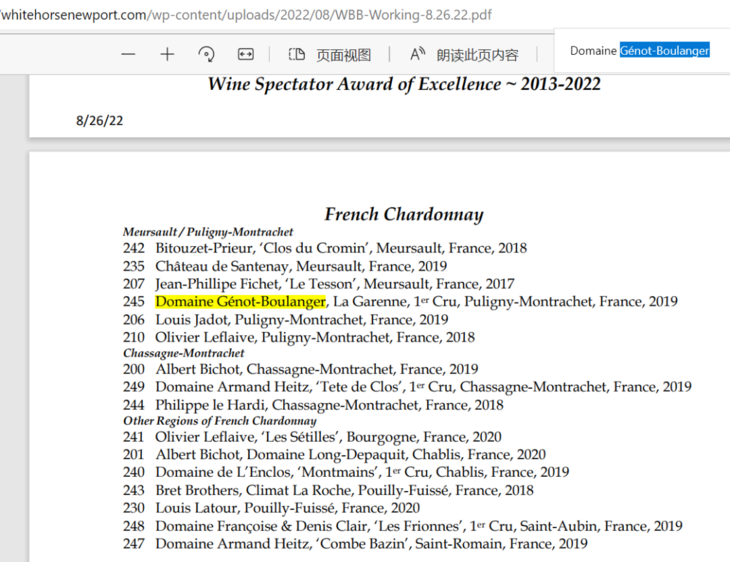Viewport: 730px width, 562px height.
Task: Click the find box containing Domaine Génot-Boulanger
Action: [x=640, y=50]
